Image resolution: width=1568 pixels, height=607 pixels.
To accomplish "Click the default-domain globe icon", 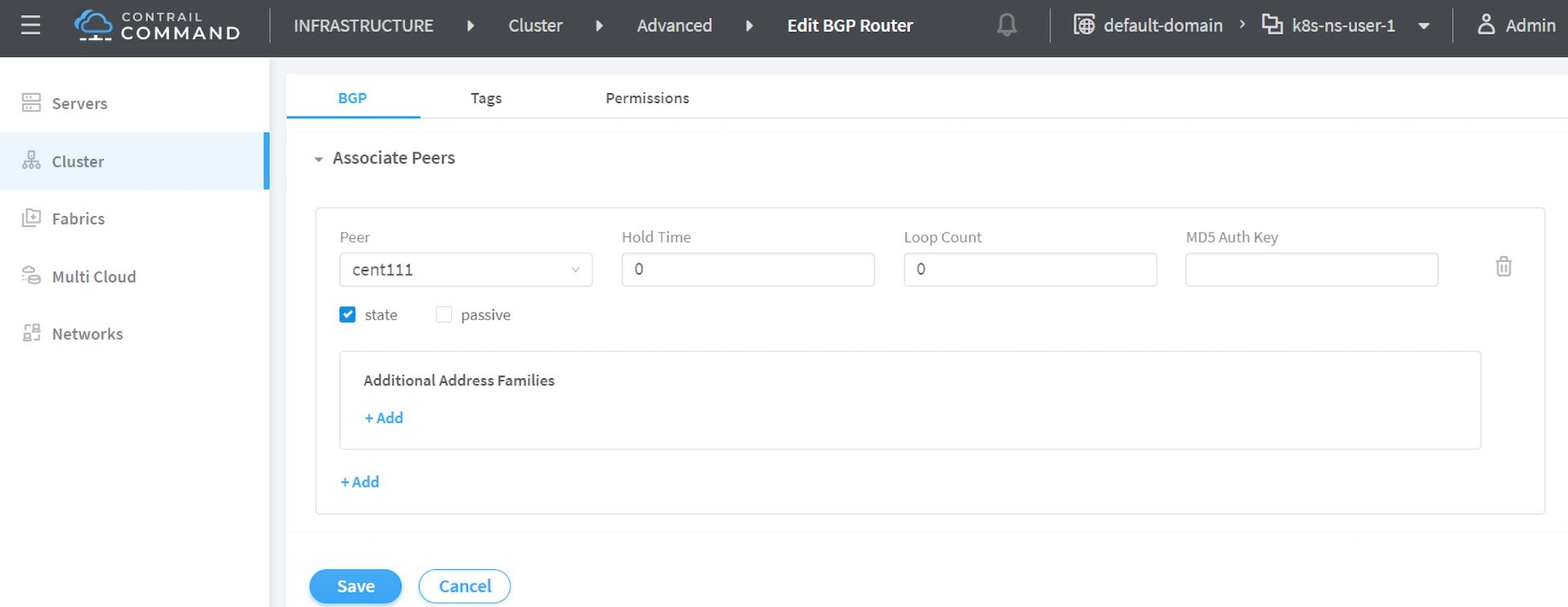I will (1084, 26).
